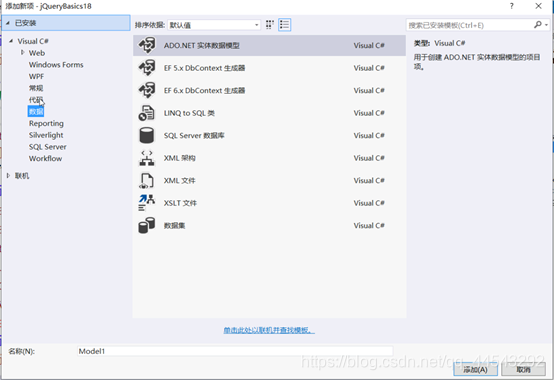The height and width of the screenshot is (380, 554).
Task: Select 'LINQ to SQL 类' template text
Action: (189, 113)
